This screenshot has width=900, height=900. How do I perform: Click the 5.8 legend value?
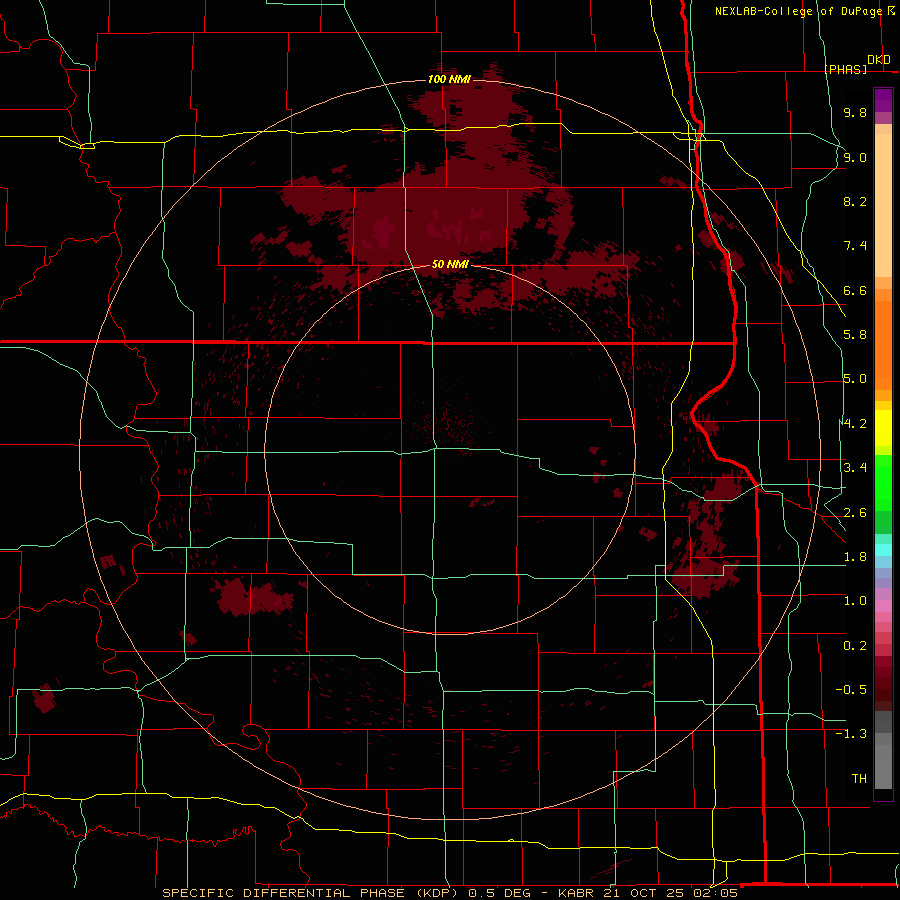855,335
